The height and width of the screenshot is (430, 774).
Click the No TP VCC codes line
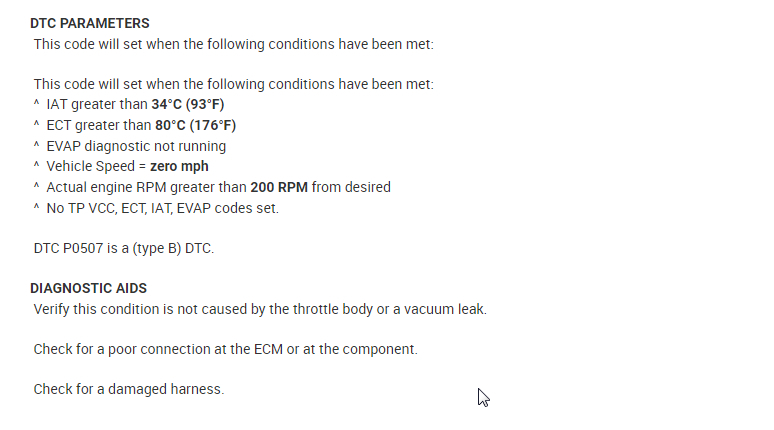tap(162, 209)
